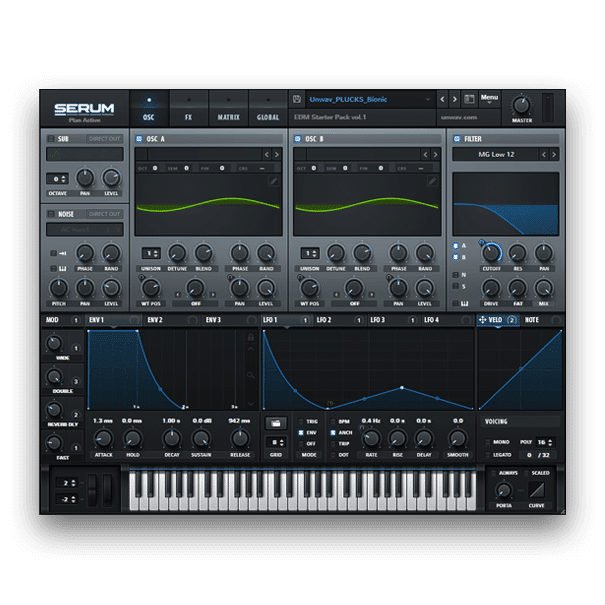Click the OSC B Level knob
The image size is (605, 605).
[x=424, y=288]
